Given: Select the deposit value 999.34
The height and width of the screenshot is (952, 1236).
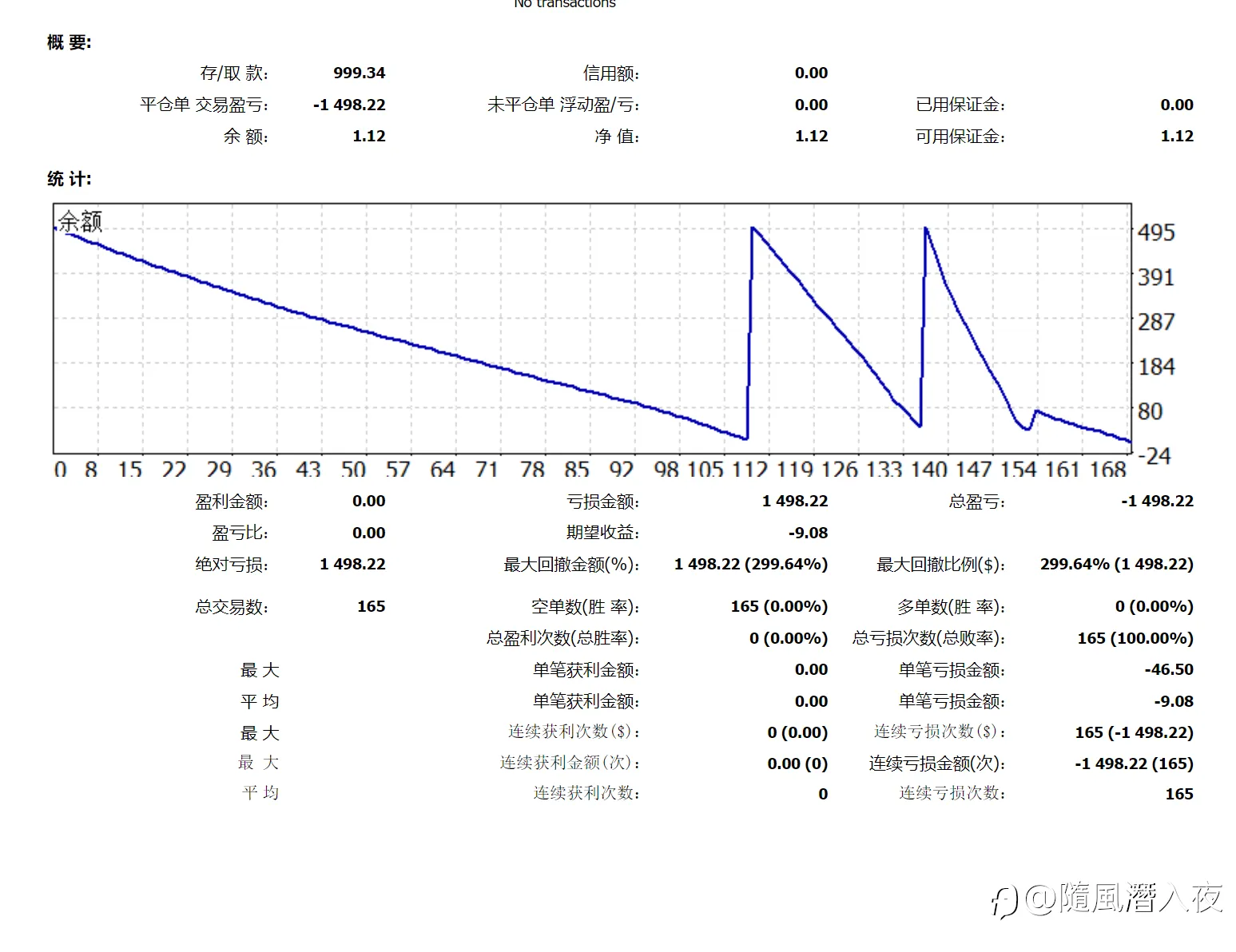Looking at the screenshot, I should pyautogui.click(x=360, y=73).
